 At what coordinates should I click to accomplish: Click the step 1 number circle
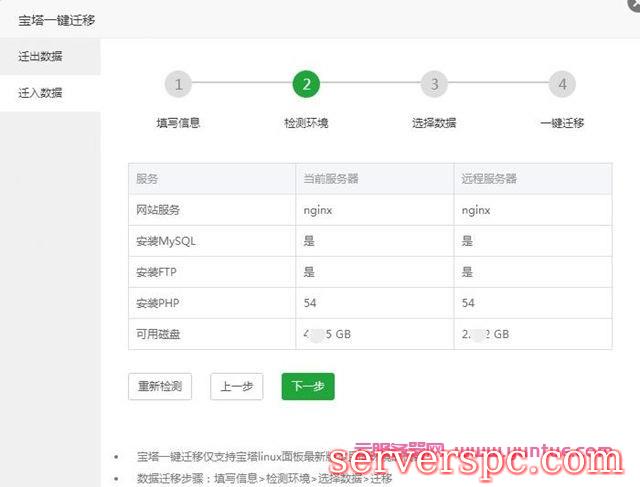coord(178,85)
